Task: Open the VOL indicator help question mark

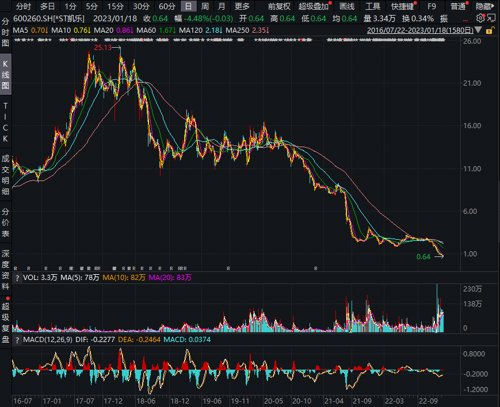Action: (x=17, y=278)
